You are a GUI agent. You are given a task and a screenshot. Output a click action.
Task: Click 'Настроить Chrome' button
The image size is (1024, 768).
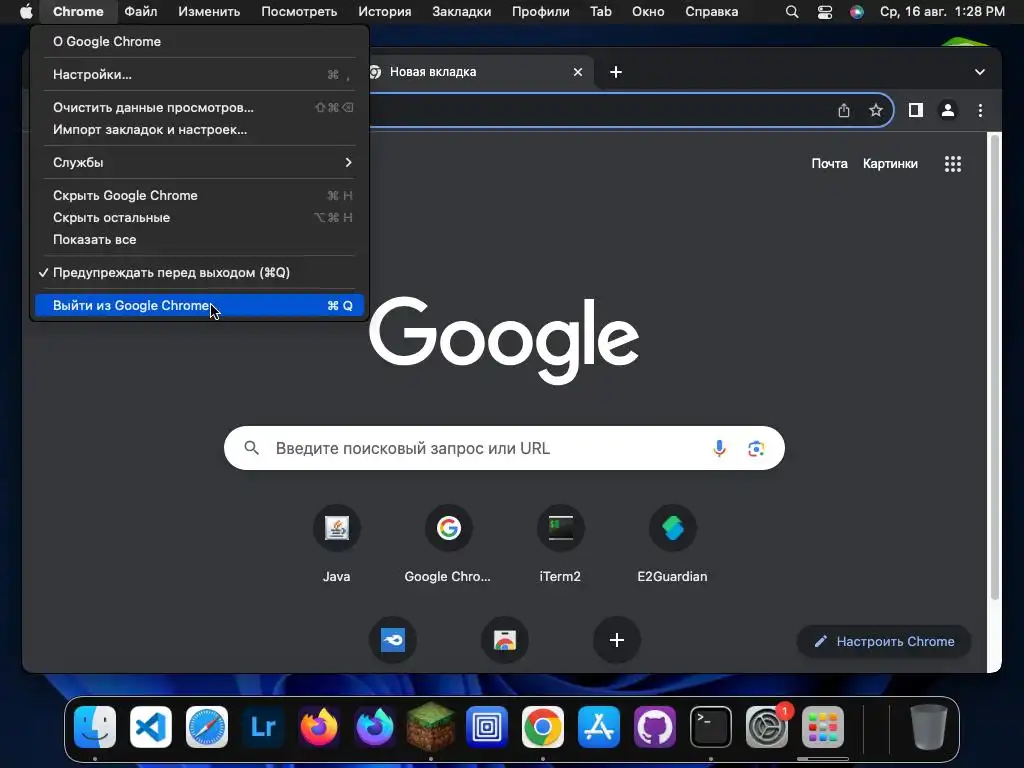(x=884, y=641)
